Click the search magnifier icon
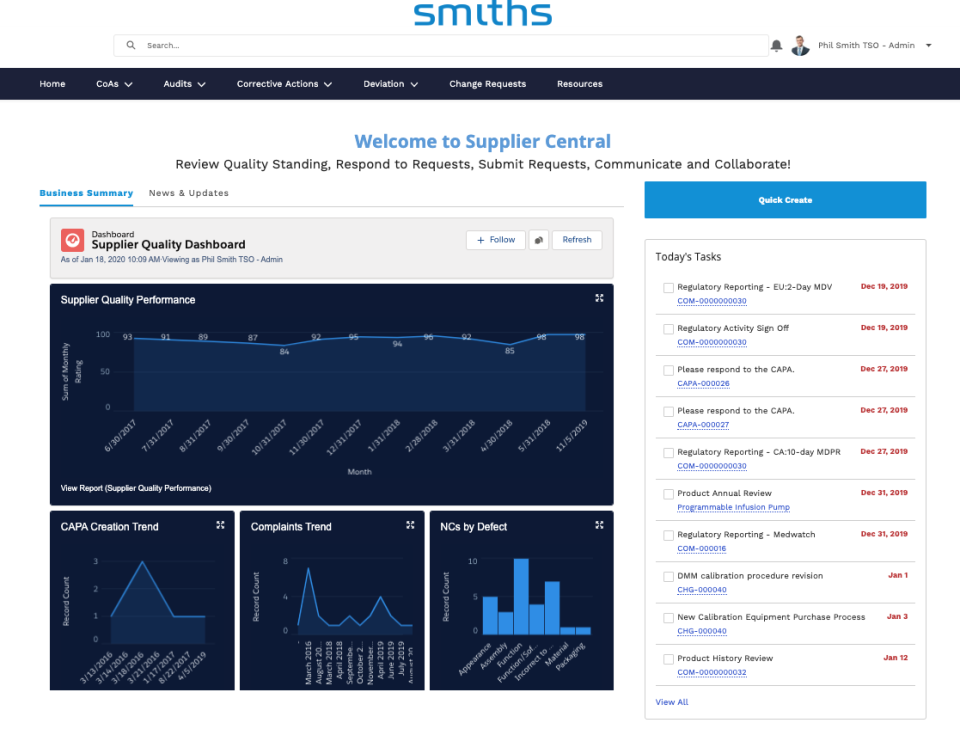Image resolution: width=960 pixels, height=729 pixels. [x=131, y=45]
